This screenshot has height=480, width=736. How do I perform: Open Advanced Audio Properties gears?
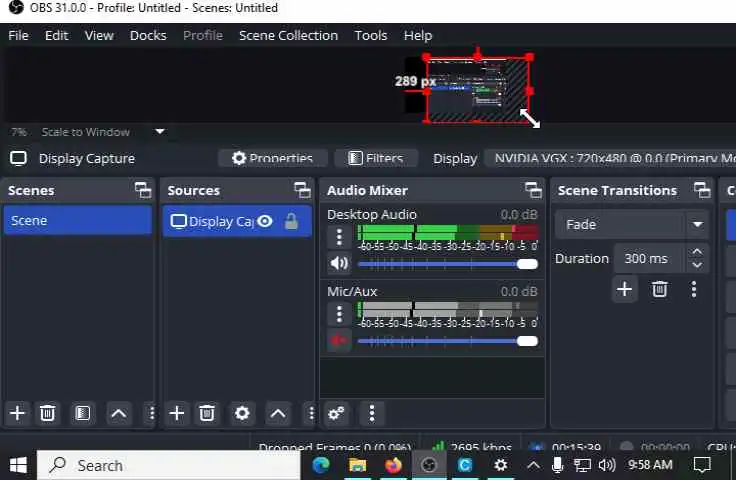(x=337, y=413)
